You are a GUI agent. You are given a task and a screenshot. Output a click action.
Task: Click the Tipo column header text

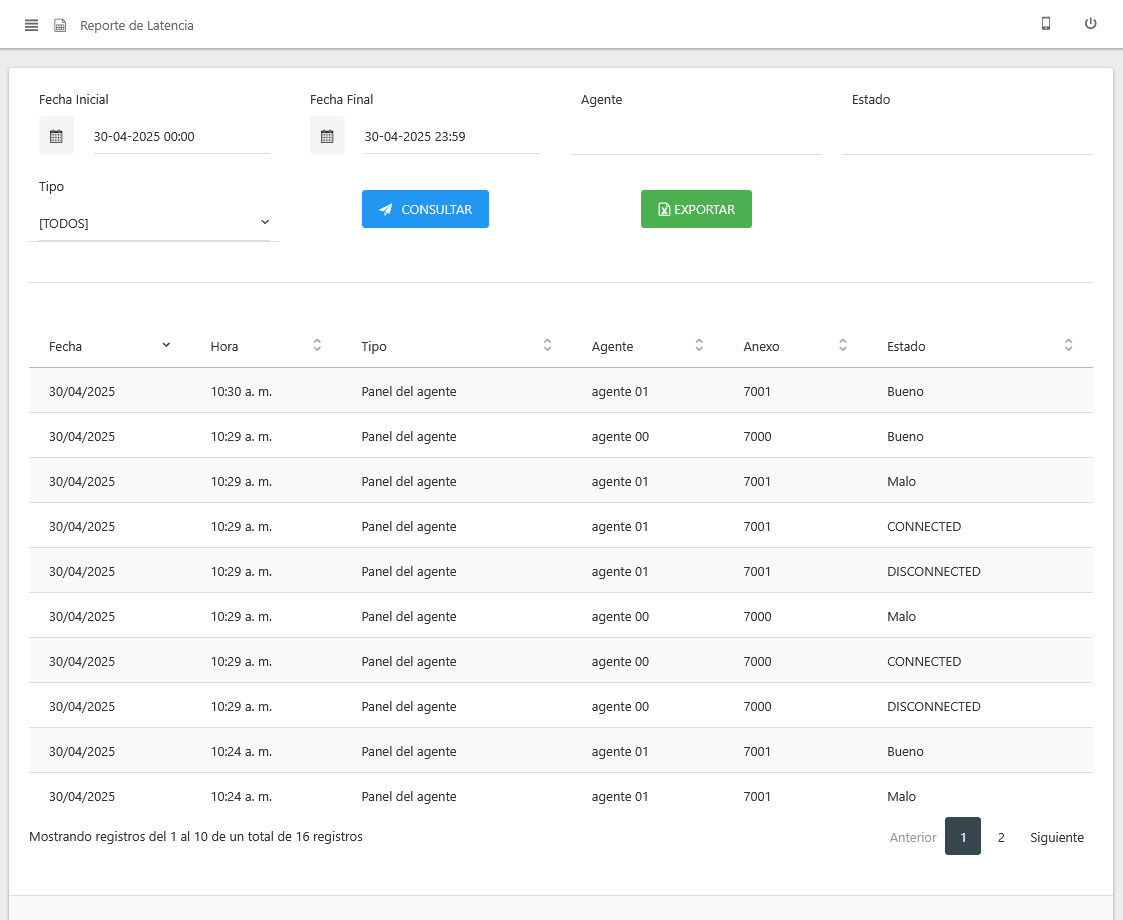tap(374, 347)
